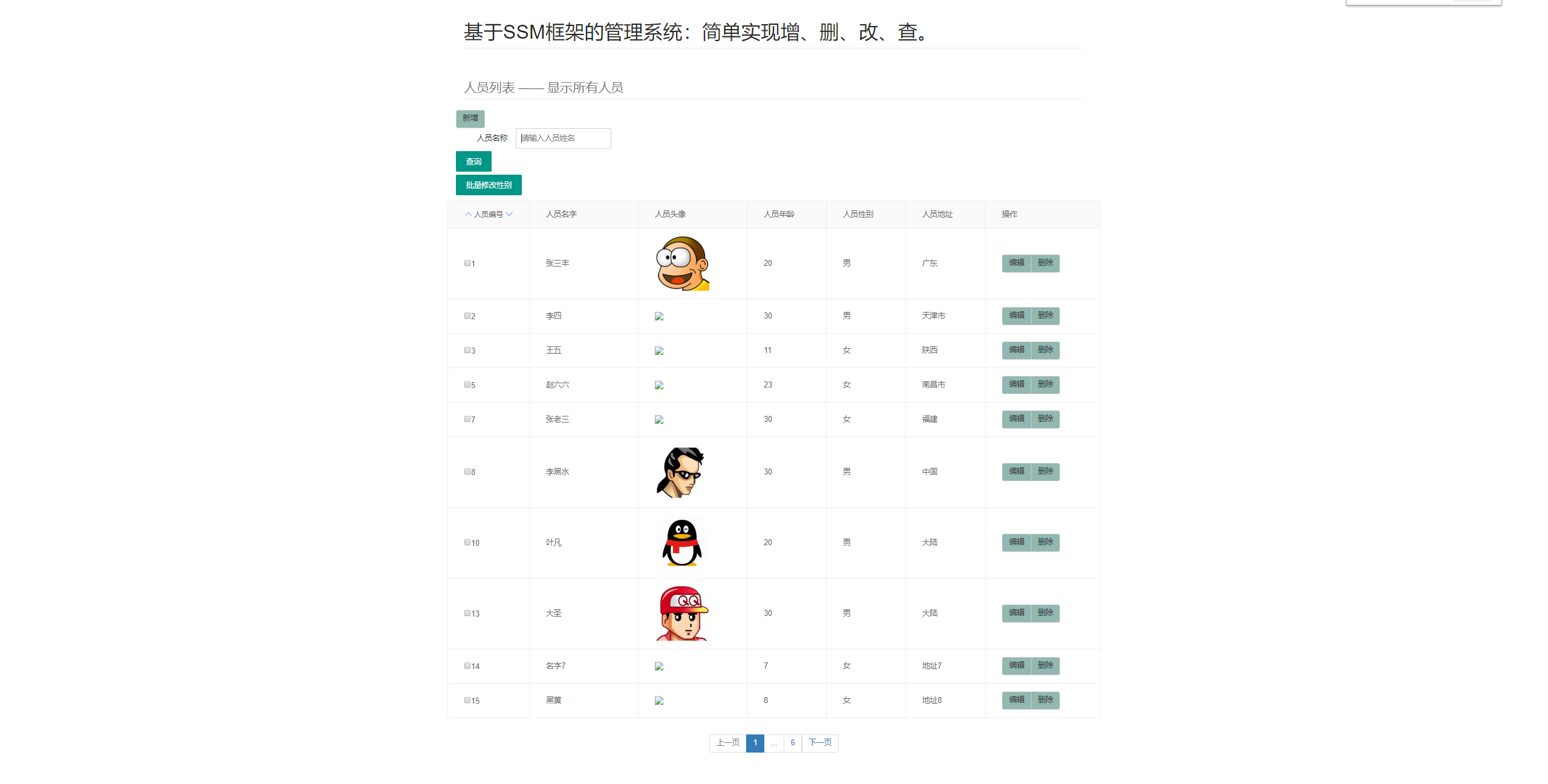The image size is (1548, 784).
Task: Open 李黑水's avatar image
Action: click(681, 471)
